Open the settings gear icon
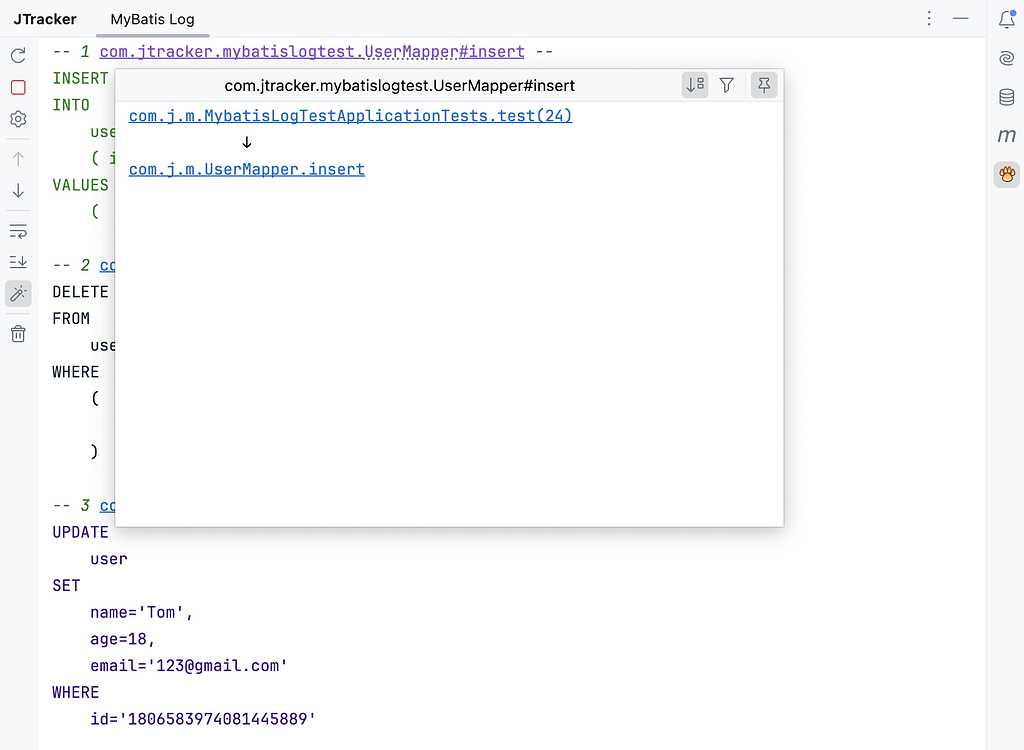This screenshot has height=750, width=1024. coord(18,120)
